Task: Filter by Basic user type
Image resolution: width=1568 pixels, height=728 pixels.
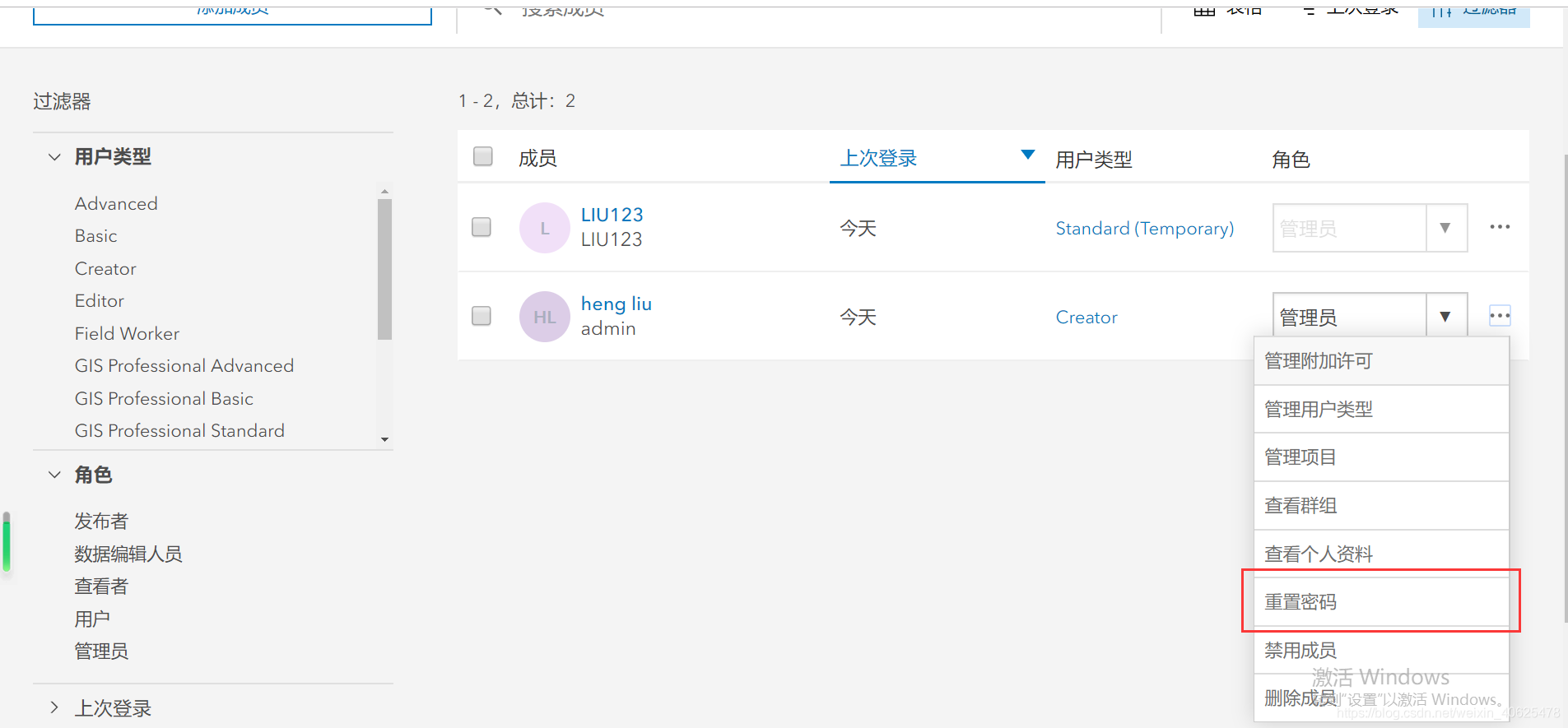Action: point(95,236)
